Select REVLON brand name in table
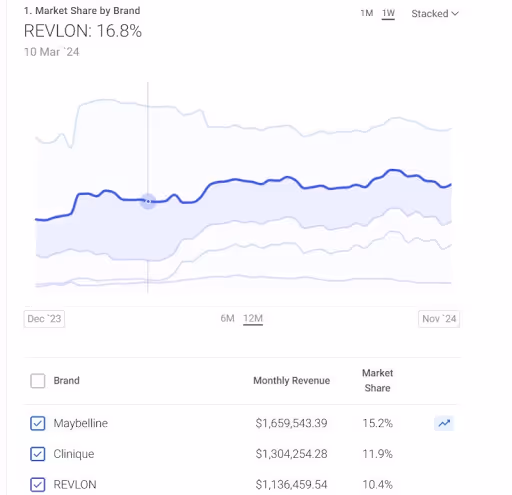 click(x=75, y=485)
